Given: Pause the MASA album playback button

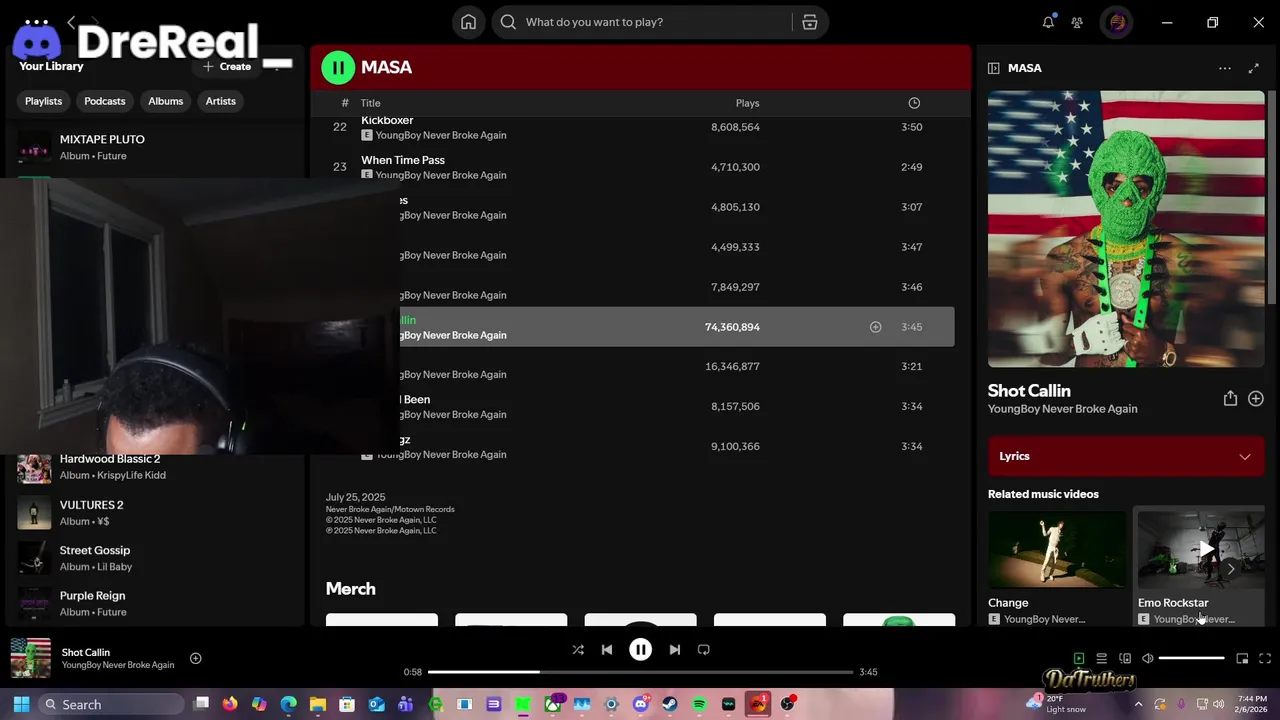Looking at the screenshot, I should coord(338,67).
